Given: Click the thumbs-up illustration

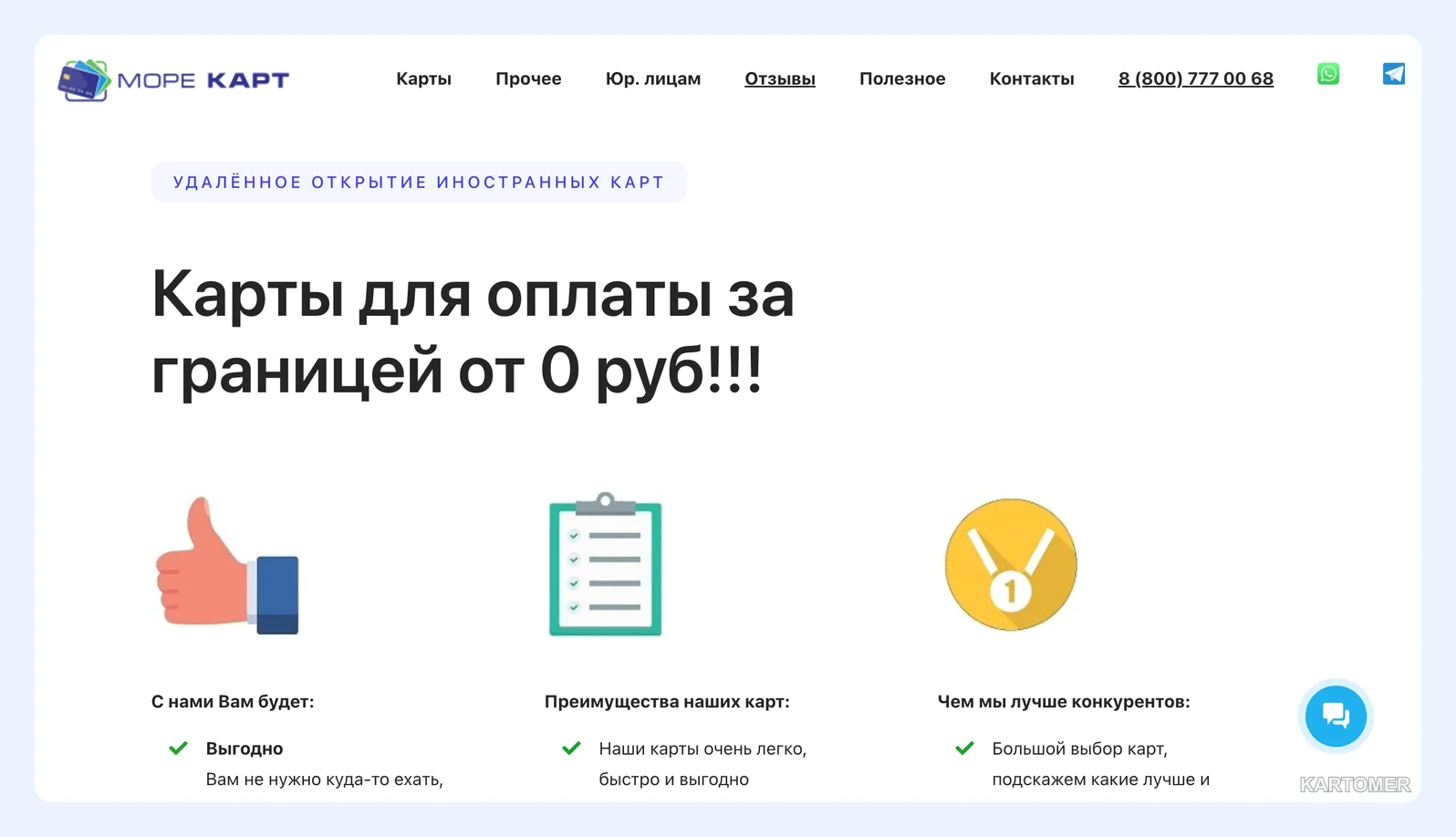Looking at the screenshot, I should pyautogui.click(x=227, y=565).
